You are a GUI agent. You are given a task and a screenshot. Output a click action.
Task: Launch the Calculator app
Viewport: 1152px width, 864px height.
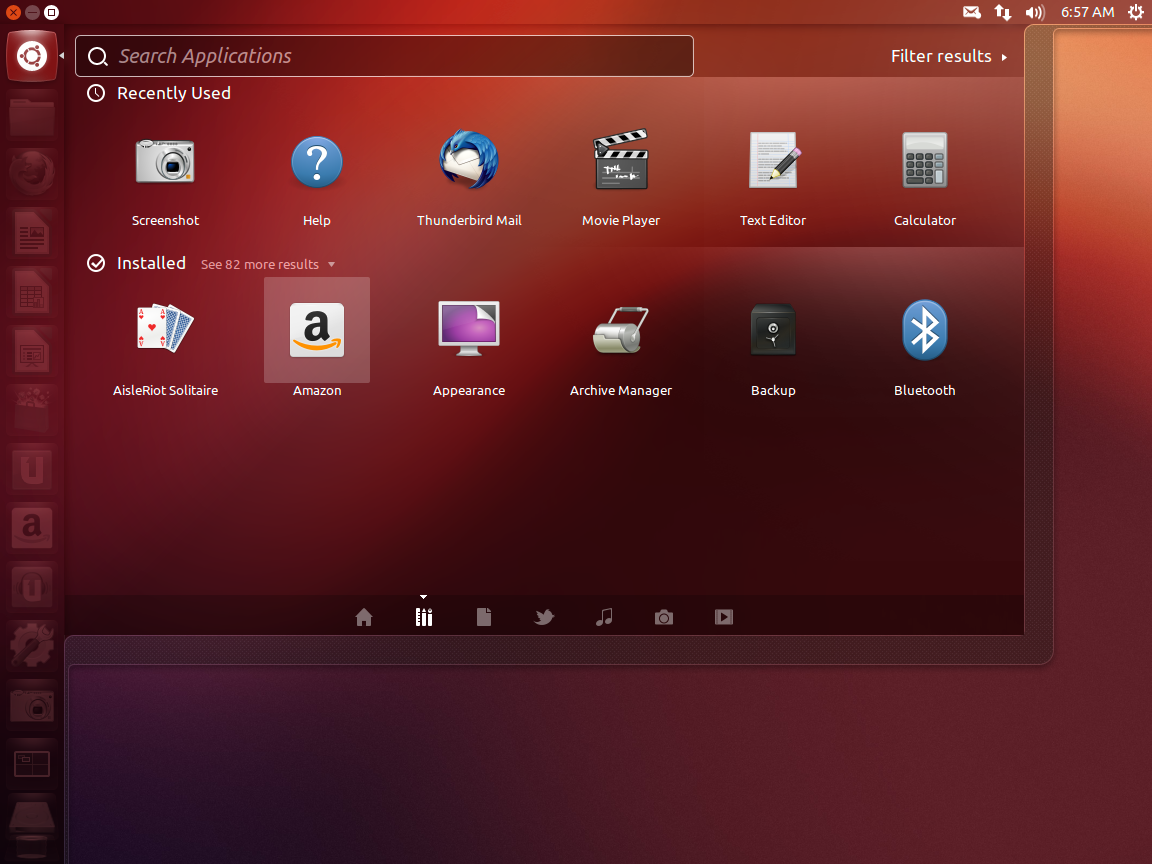924,161
